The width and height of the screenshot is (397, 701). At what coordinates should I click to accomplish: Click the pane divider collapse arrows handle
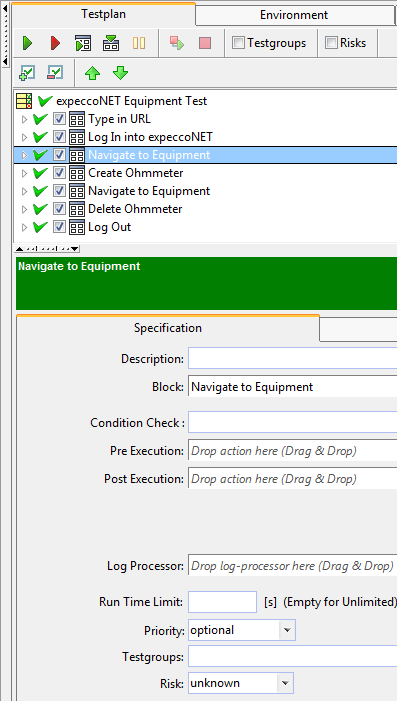(47, 249)
